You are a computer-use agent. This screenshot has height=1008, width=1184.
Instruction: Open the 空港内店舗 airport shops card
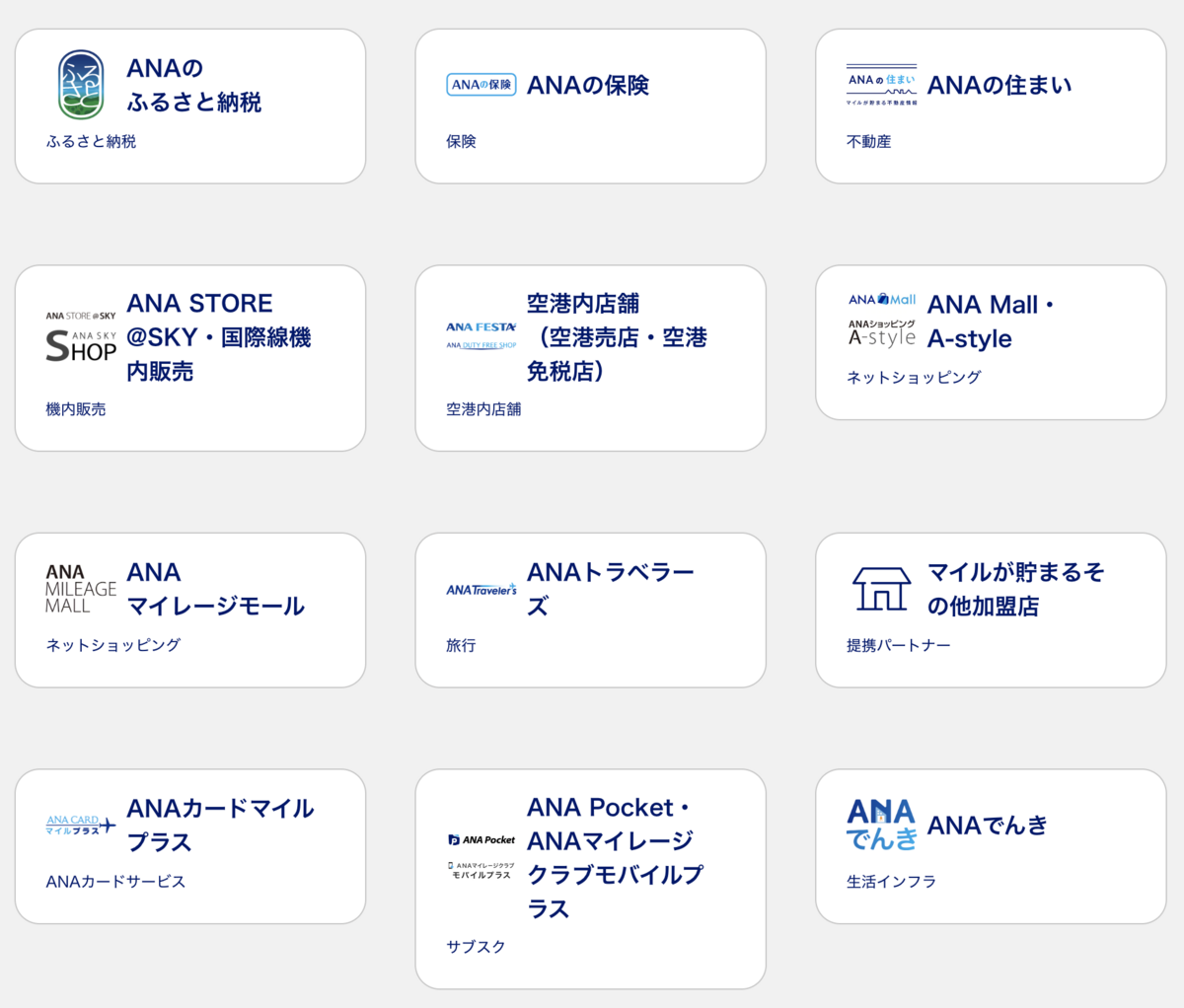pos(590,357)
